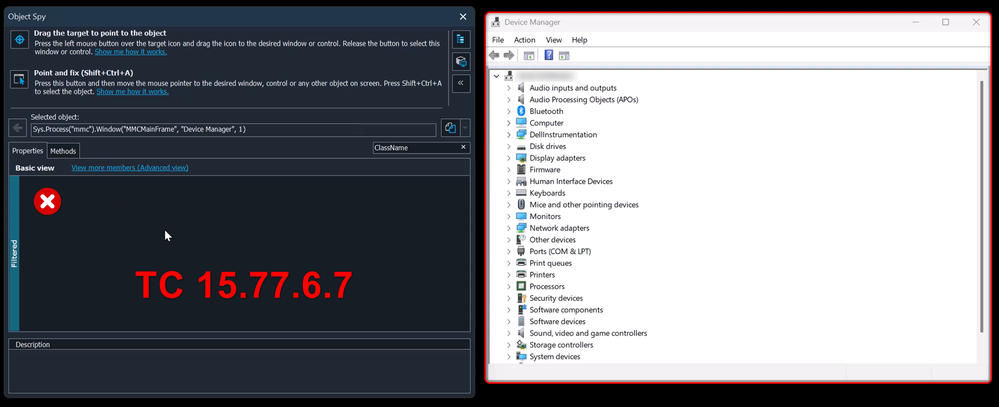
Task: Click the copy selected object name icon
Action: (x=450, y=128)
